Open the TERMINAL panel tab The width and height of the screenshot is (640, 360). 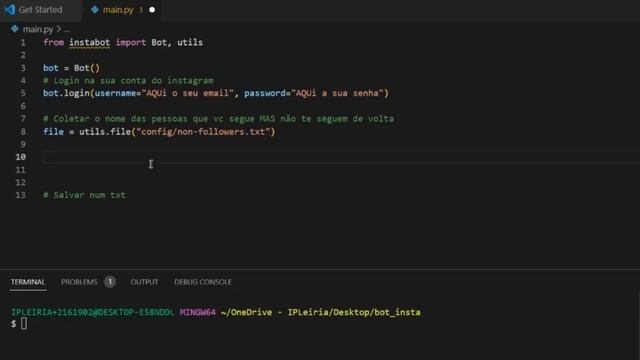point(28,282)
